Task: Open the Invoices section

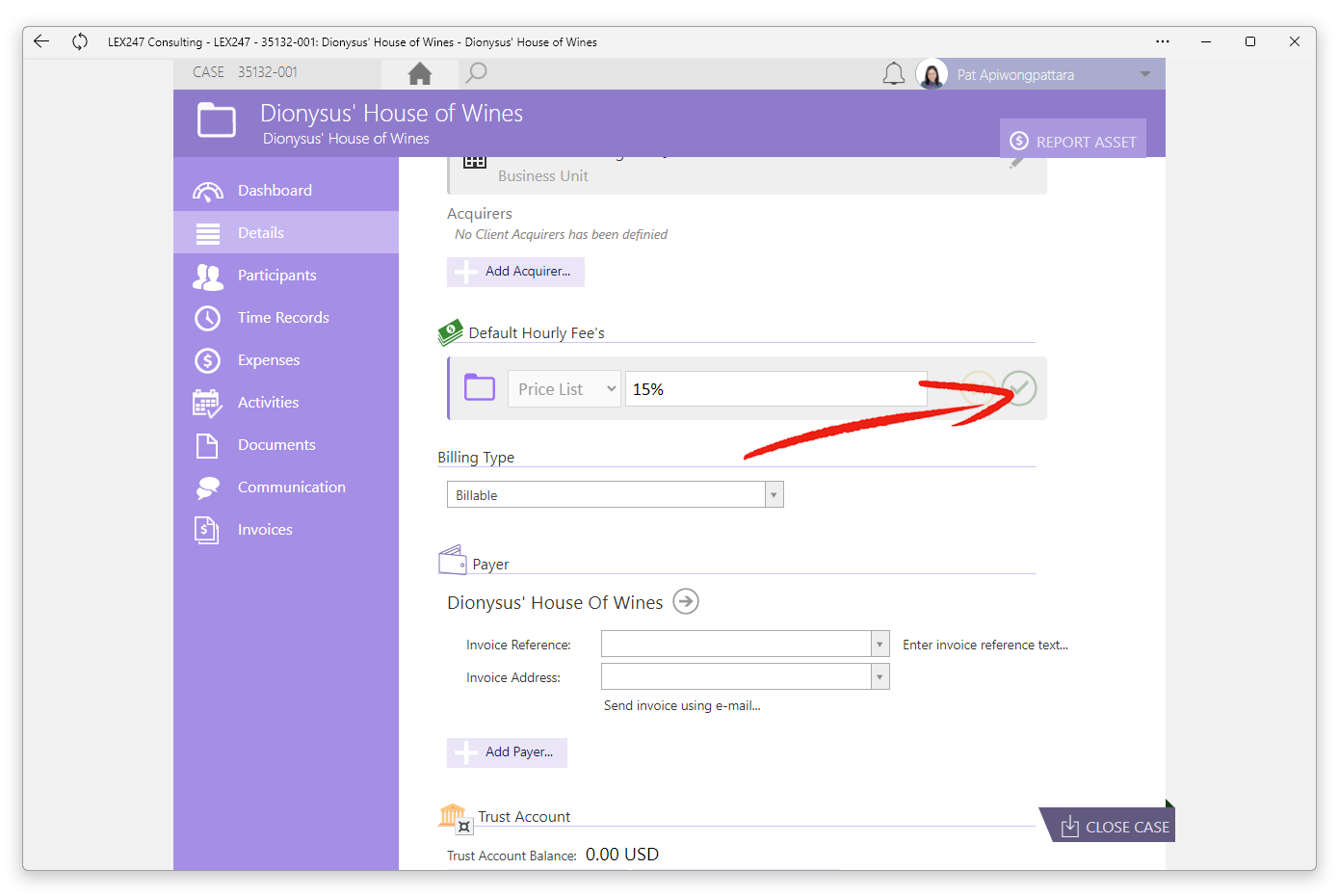Action: (x=286, y=529)
